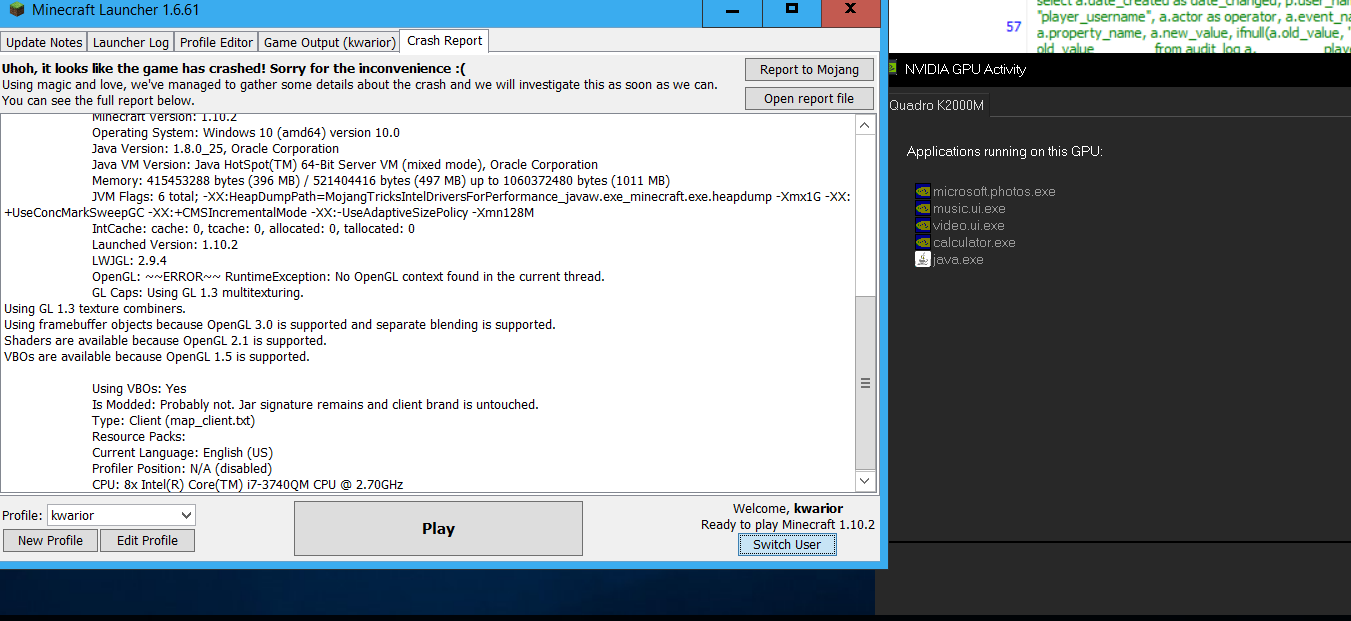Viewport: 1351px width, 621px height.
Task: Click the NVIDIA GPU Activity logo icon
Action: point(892,69)
